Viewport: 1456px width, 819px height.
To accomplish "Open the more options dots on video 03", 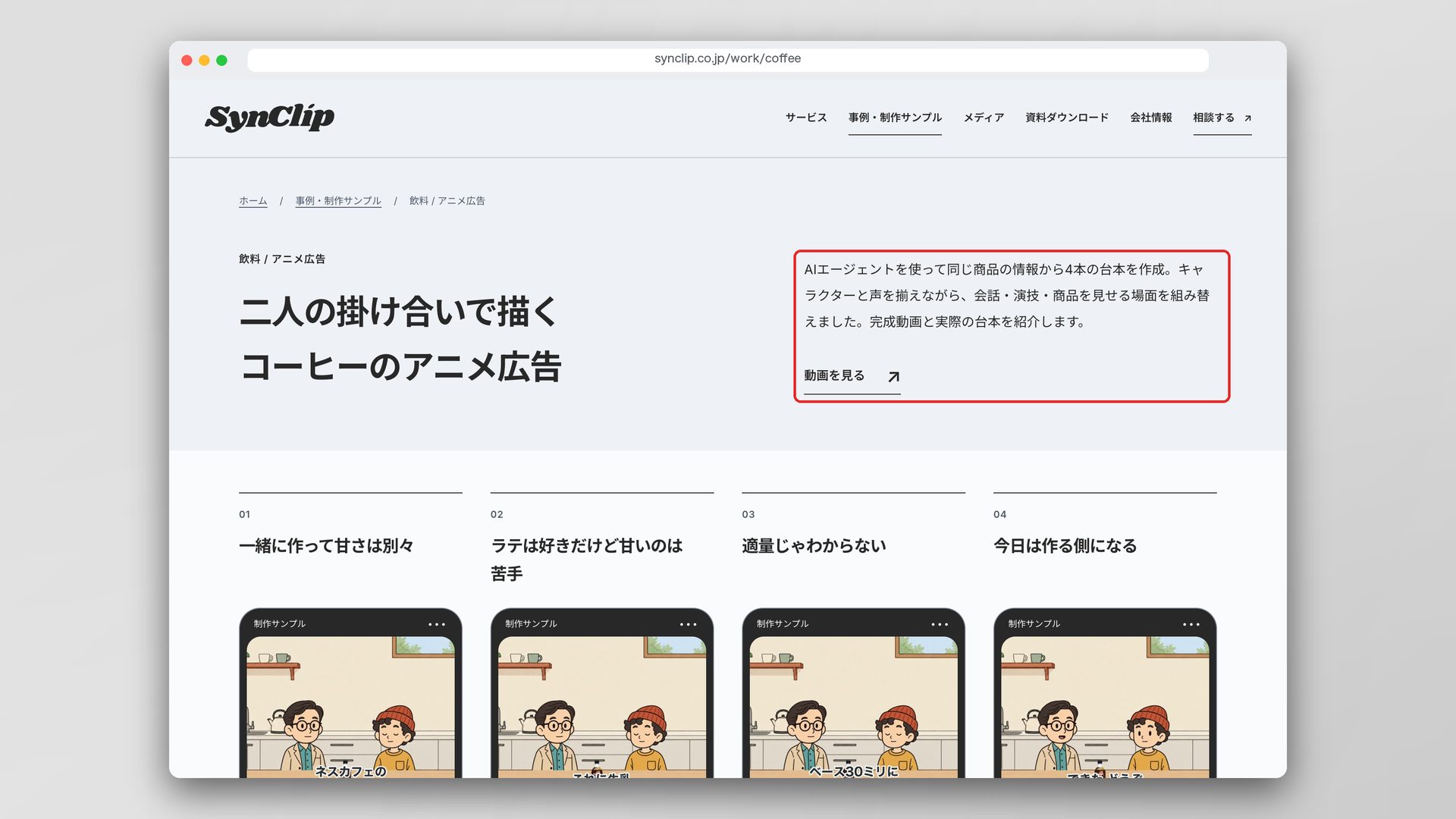I will click(x=940, y=625).
